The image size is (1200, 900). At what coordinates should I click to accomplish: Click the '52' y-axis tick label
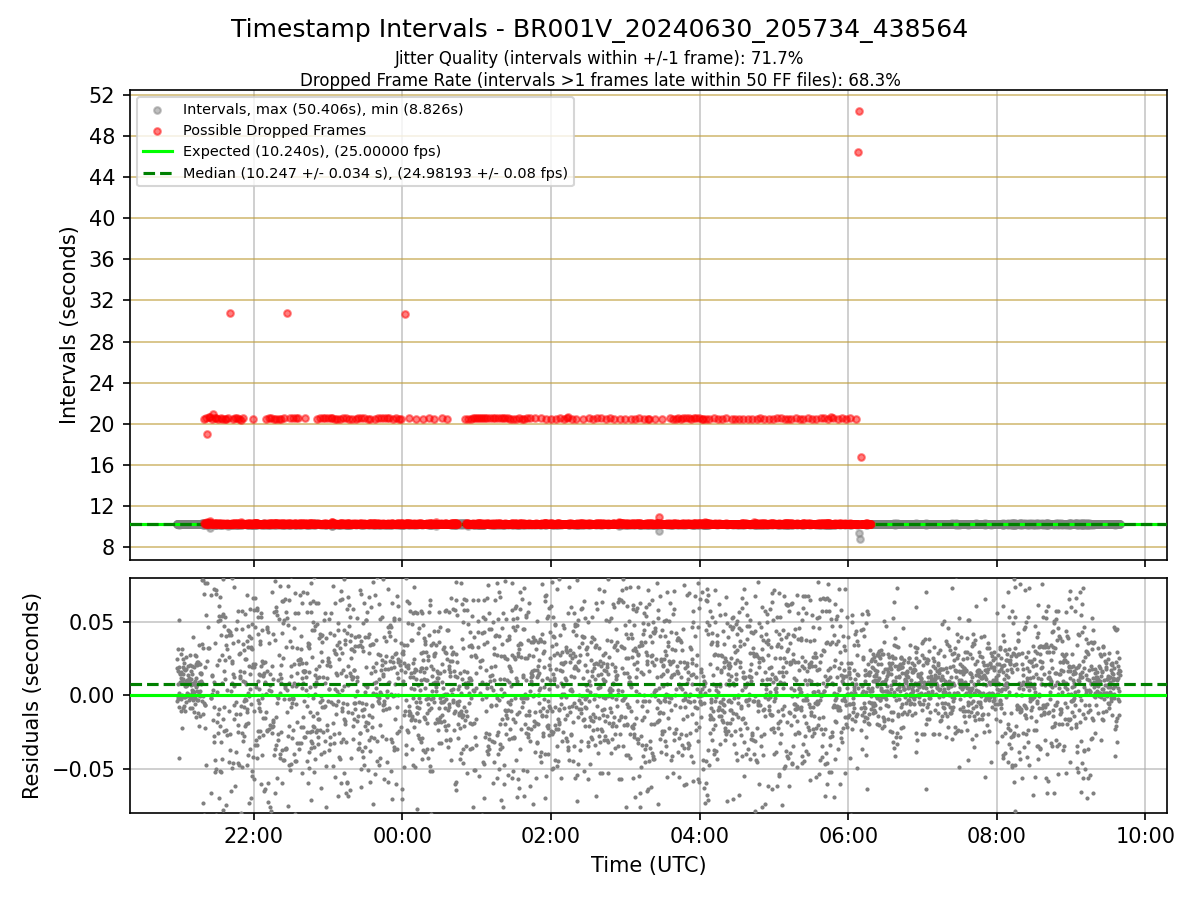[x=102, y=95]
